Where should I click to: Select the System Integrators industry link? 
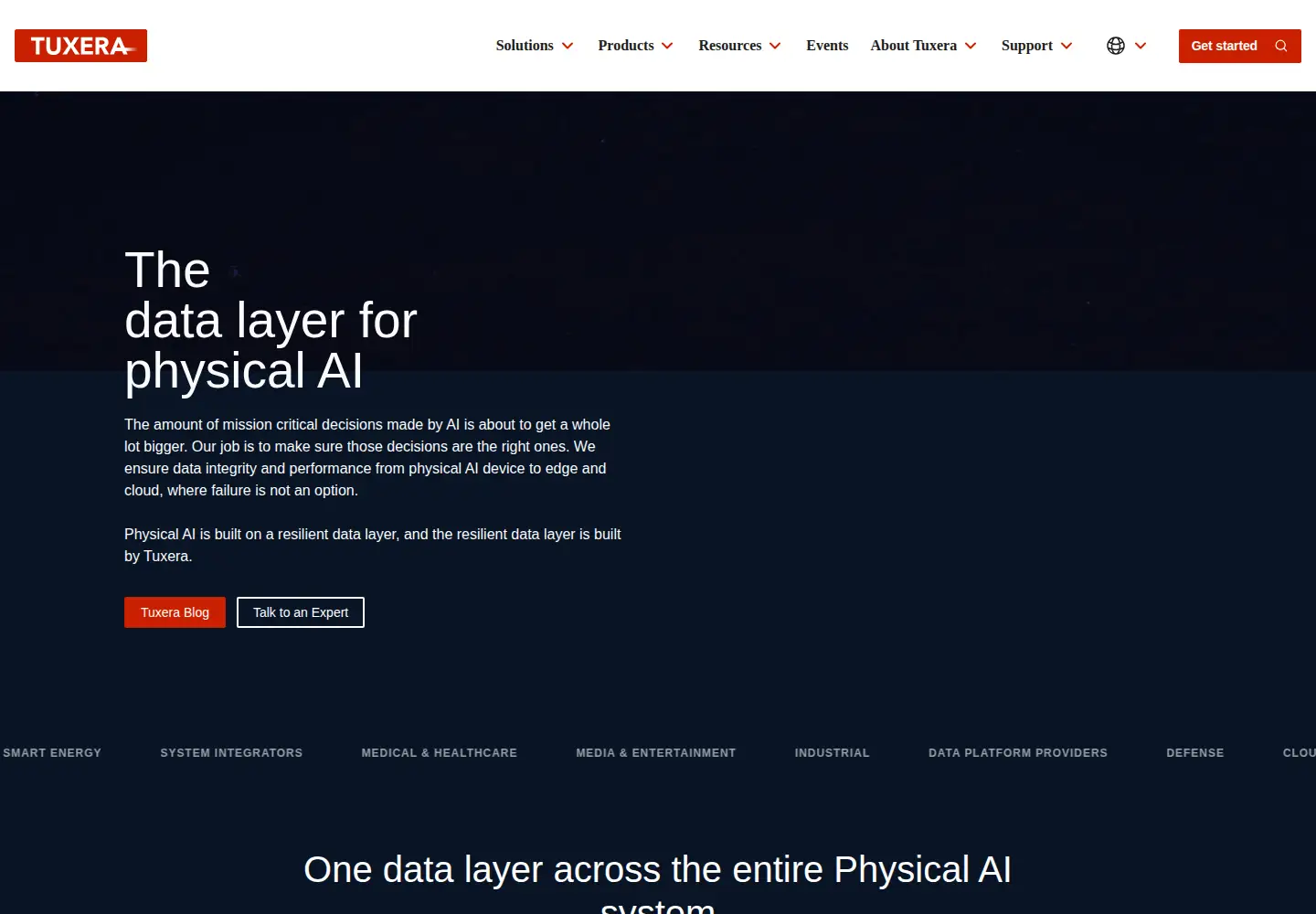(231, 753)
